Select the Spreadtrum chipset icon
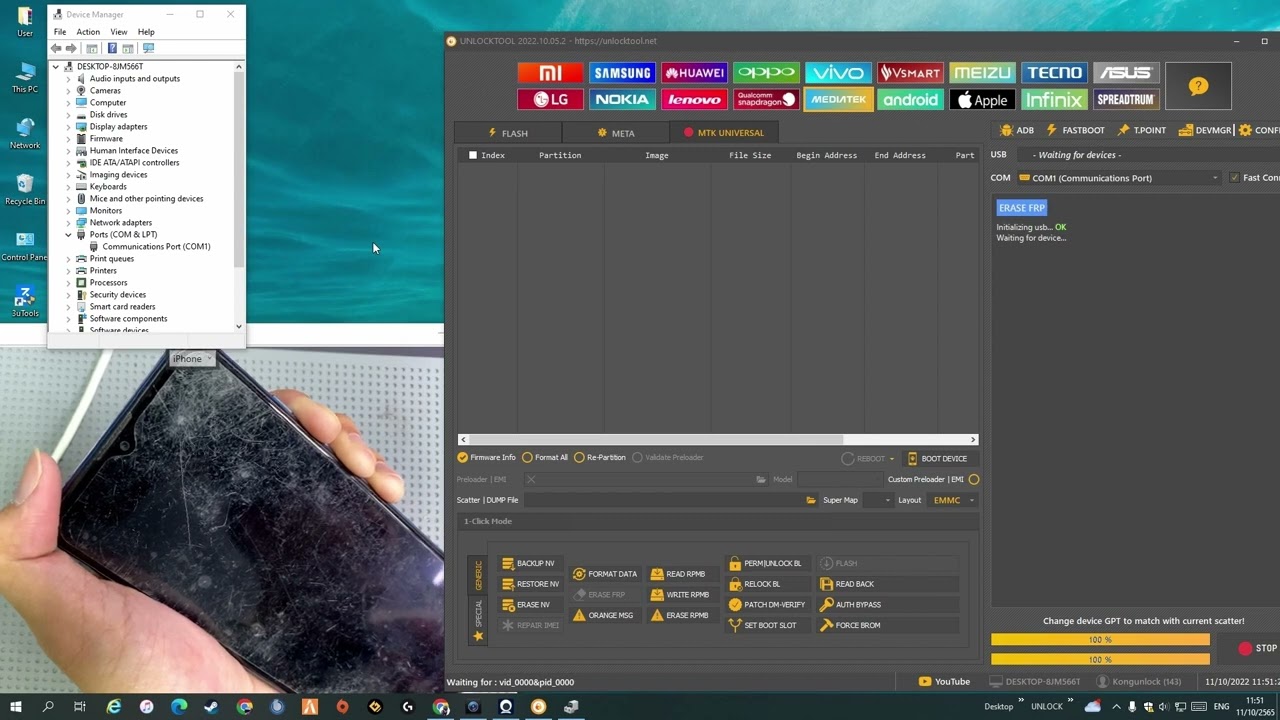The width and height of the screenshot is (1280, 720). (1126, 99)
